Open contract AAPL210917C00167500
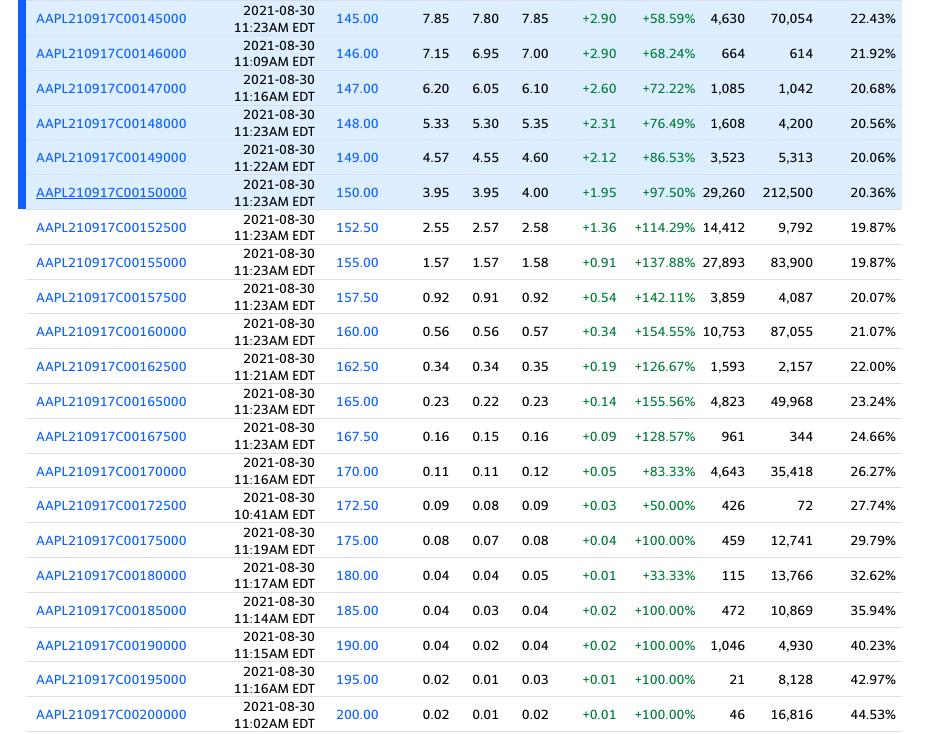Screen dimensions: 926x734 coord(111,436)
